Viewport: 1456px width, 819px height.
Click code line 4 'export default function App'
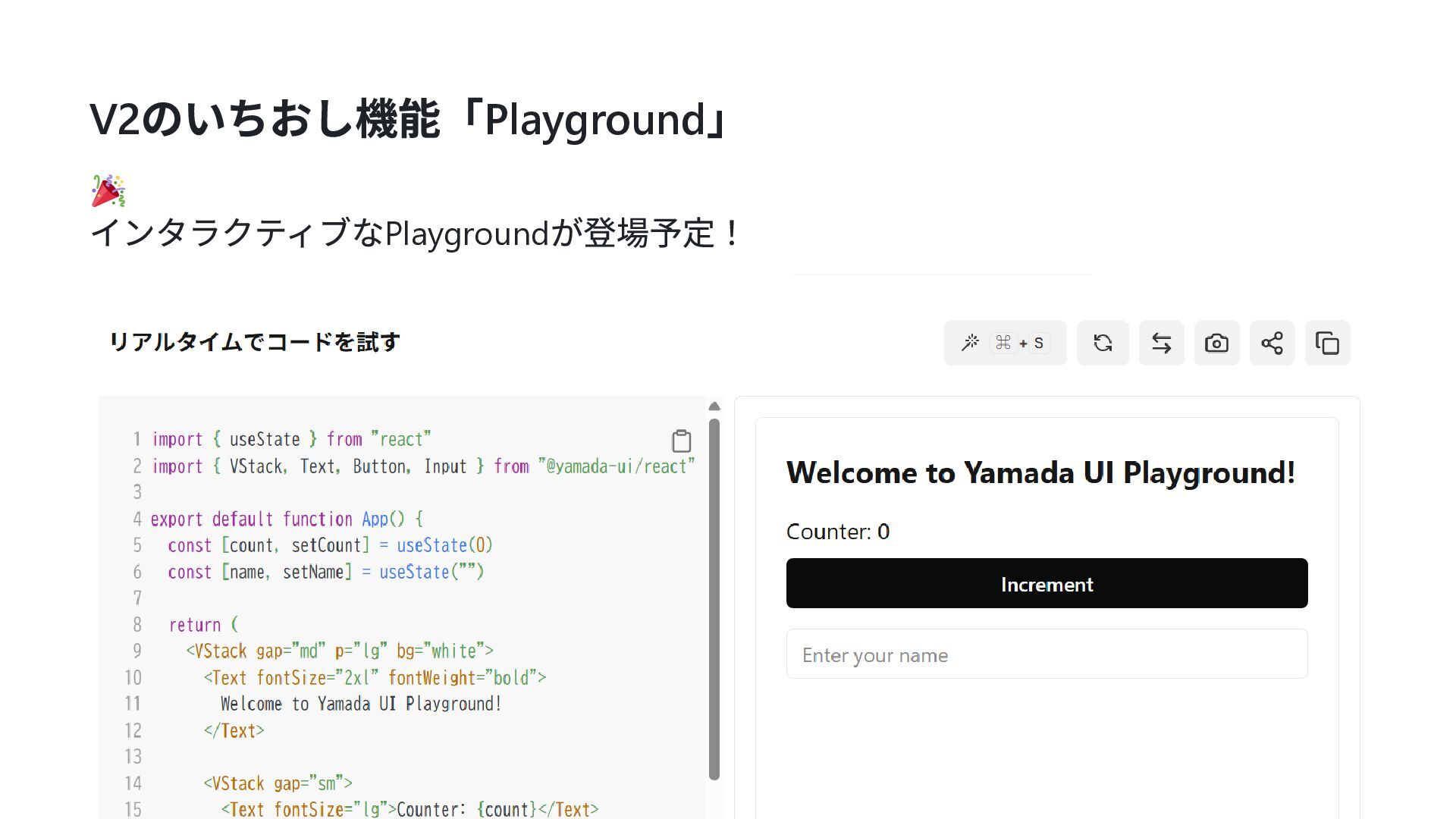[287, 519]
